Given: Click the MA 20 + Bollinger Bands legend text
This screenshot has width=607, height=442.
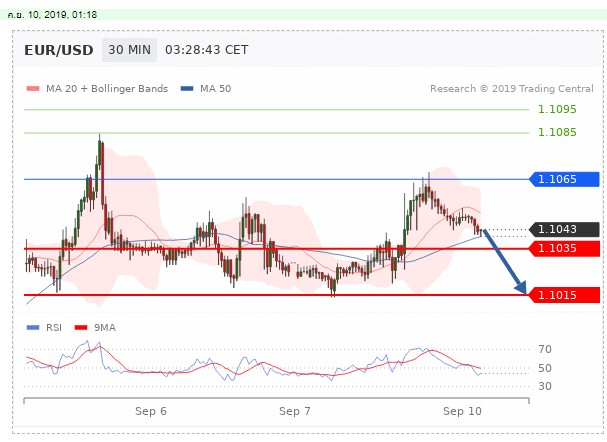Looking at the screenshot, I should 107,89.
